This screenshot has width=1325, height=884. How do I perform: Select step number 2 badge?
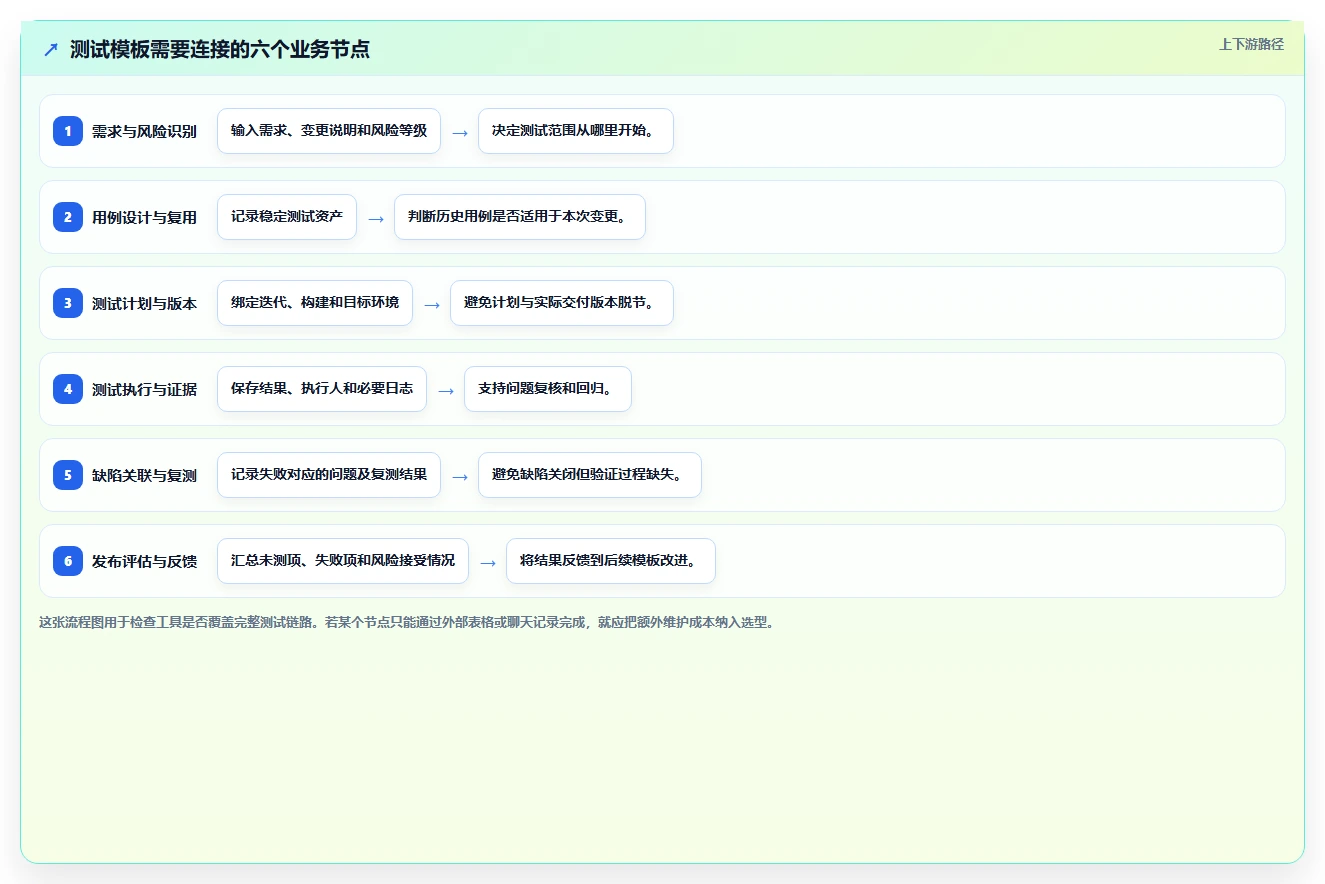[x=68, y=217]
